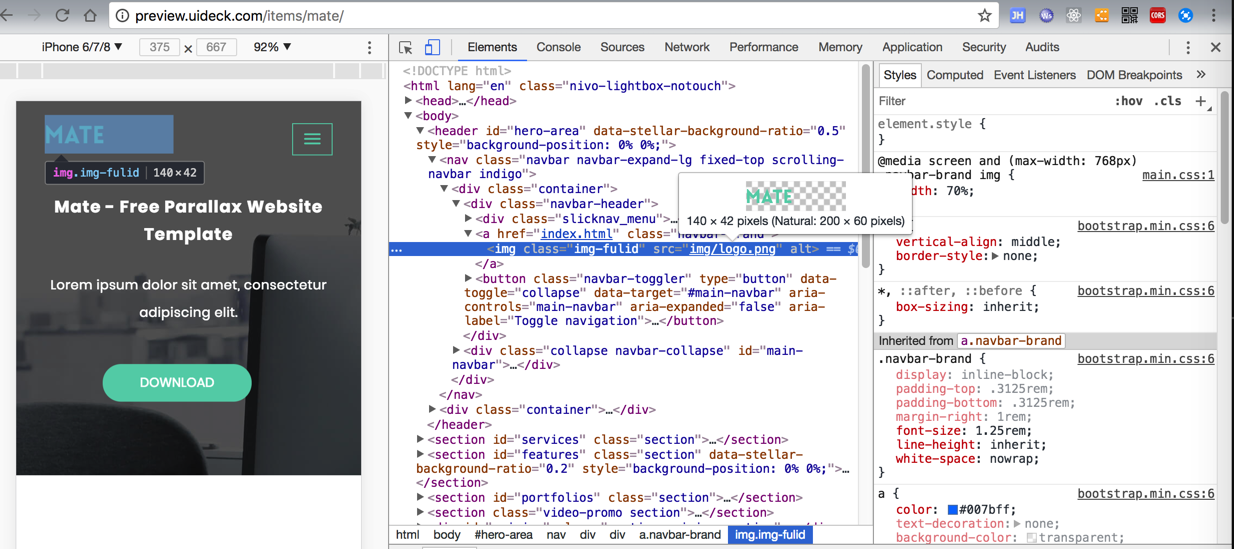Reload the page in the browser
This screenshot has width=1234, height=549.
[62, 15]
